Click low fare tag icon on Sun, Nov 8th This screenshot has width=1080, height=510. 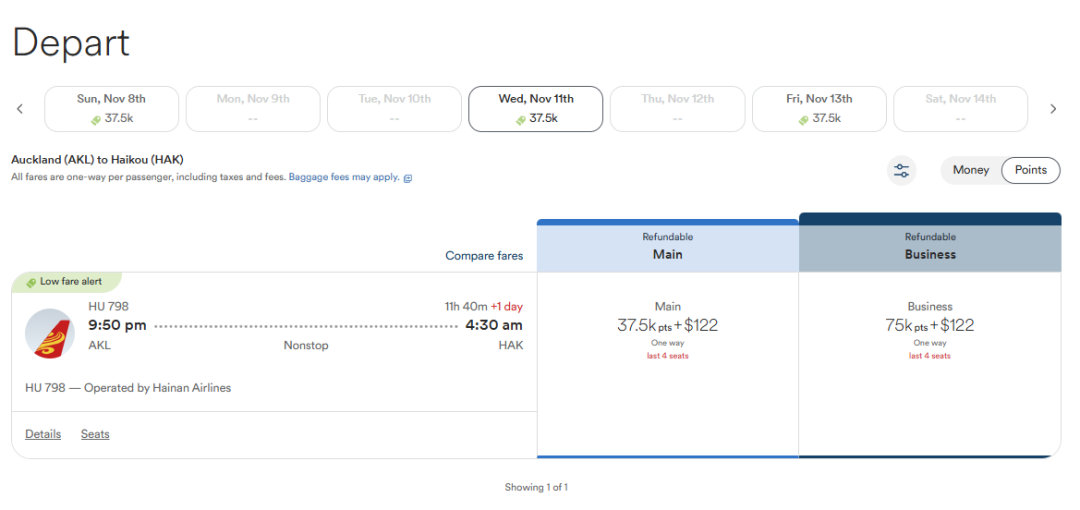pyautogui.click(x=96, y=119)
